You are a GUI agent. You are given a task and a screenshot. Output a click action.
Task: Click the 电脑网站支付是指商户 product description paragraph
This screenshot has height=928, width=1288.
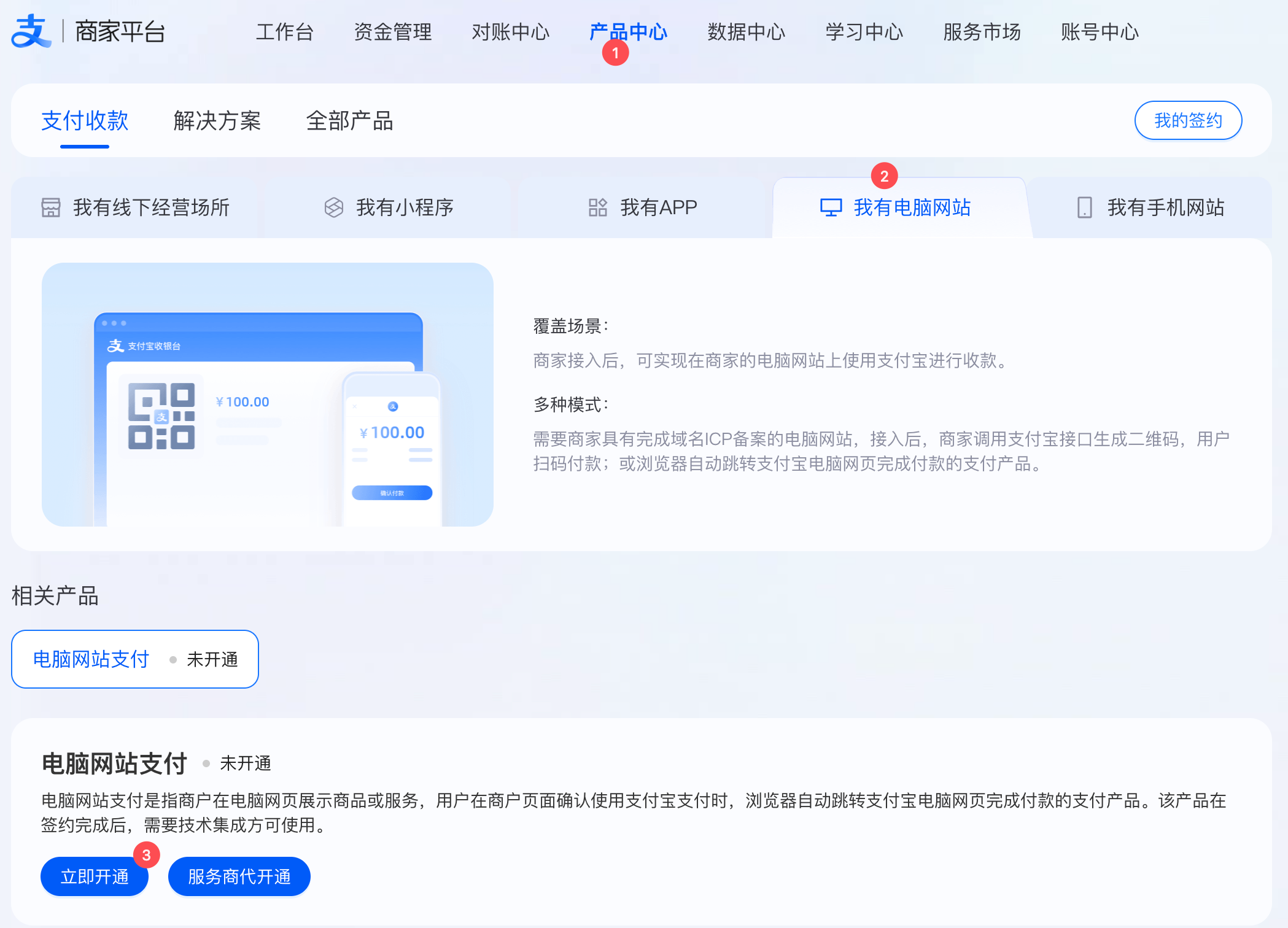click(634, 813)
